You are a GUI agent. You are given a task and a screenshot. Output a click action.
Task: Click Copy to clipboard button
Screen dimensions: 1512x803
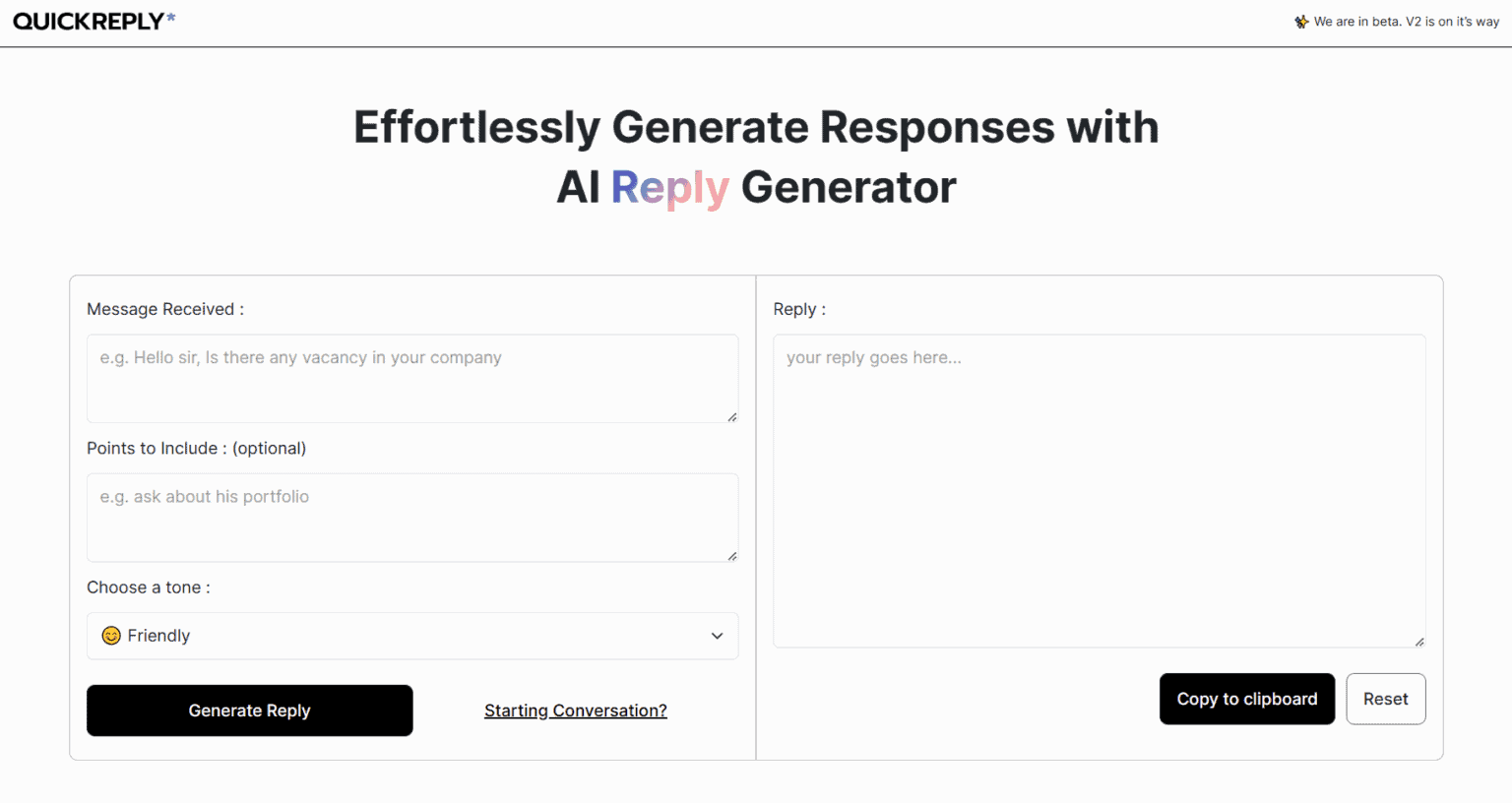point(1247,699)
